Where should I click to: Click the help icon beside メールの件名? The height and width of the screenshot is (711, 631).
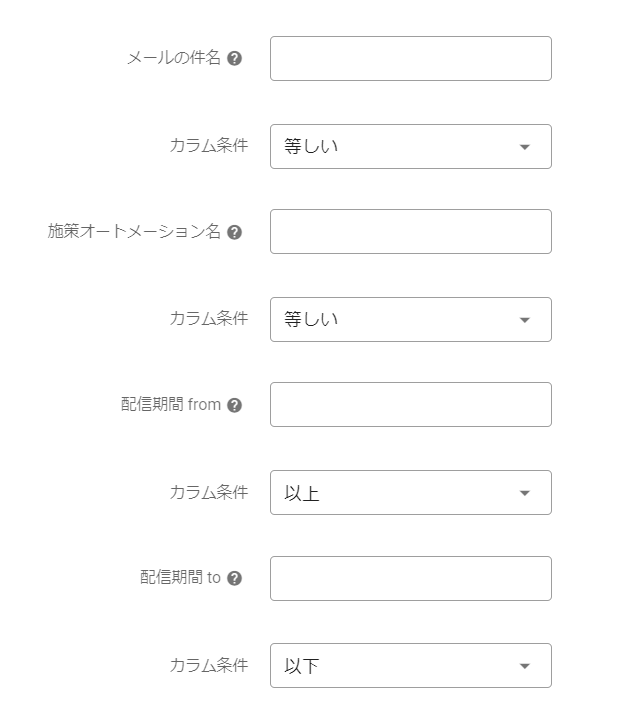tap(235, 59)
